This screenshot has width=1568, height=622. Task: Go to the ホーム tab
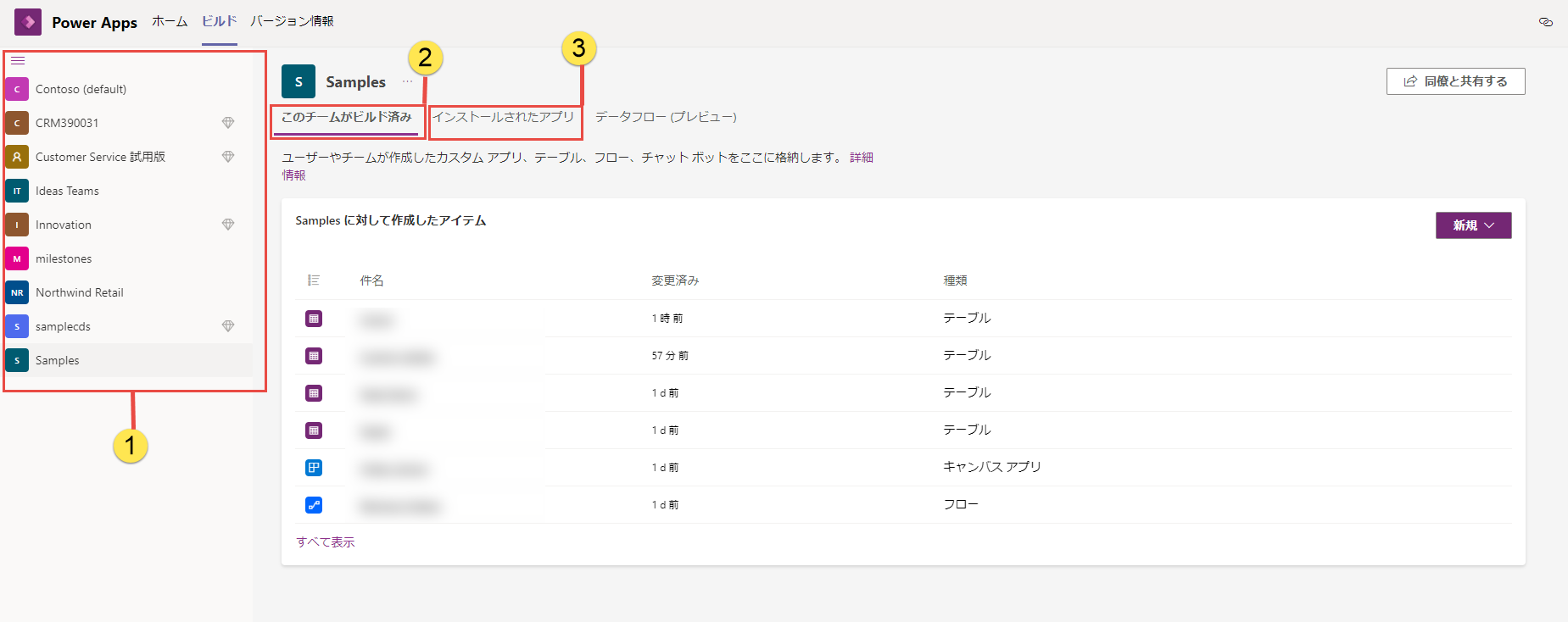pos(170,21)
